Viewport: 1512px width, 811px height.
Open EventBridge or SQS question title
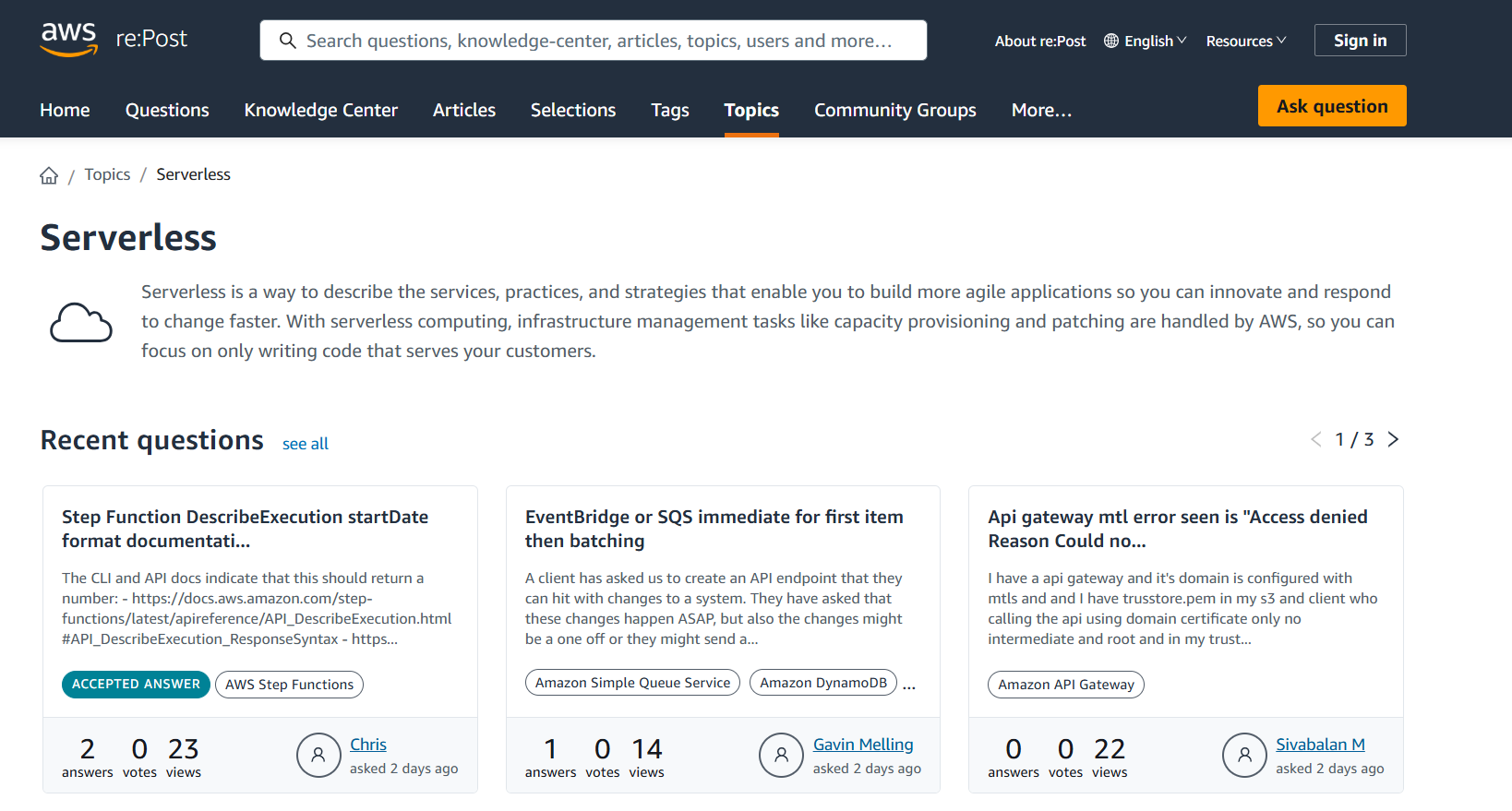pos(714,529)
